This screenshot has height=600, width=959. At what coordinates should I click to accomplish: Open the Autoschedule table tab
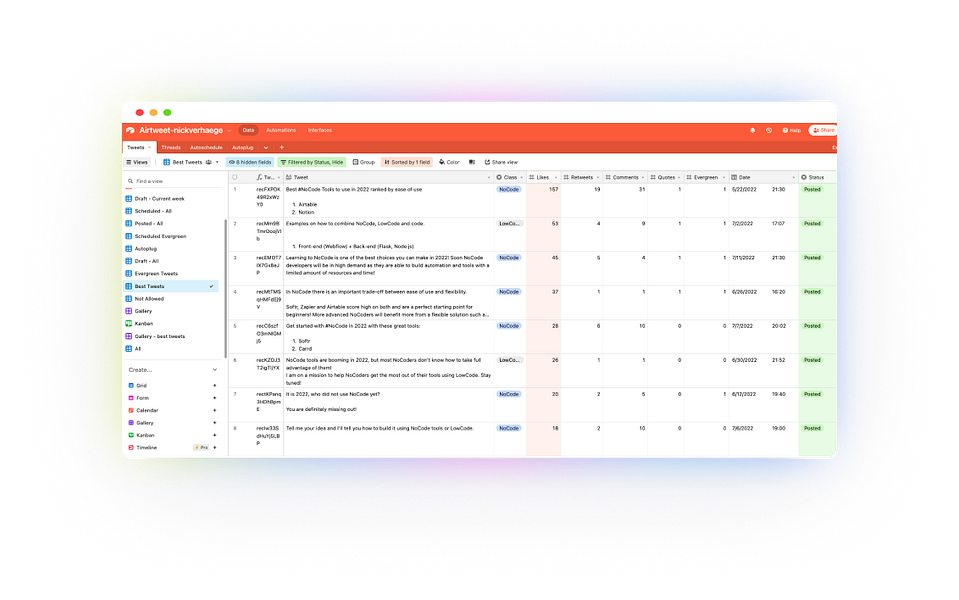206,147
